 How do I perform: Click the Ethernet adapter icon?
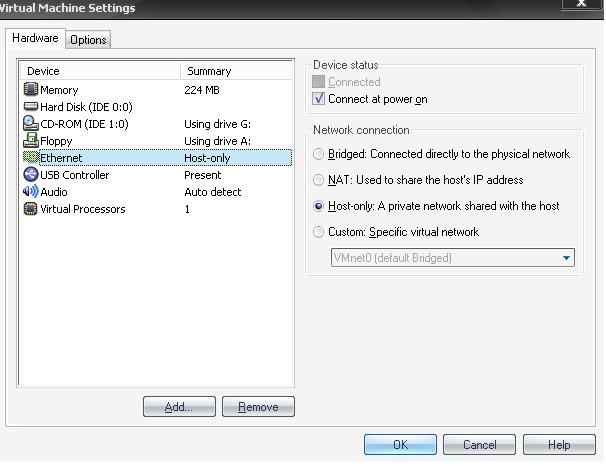30,158
